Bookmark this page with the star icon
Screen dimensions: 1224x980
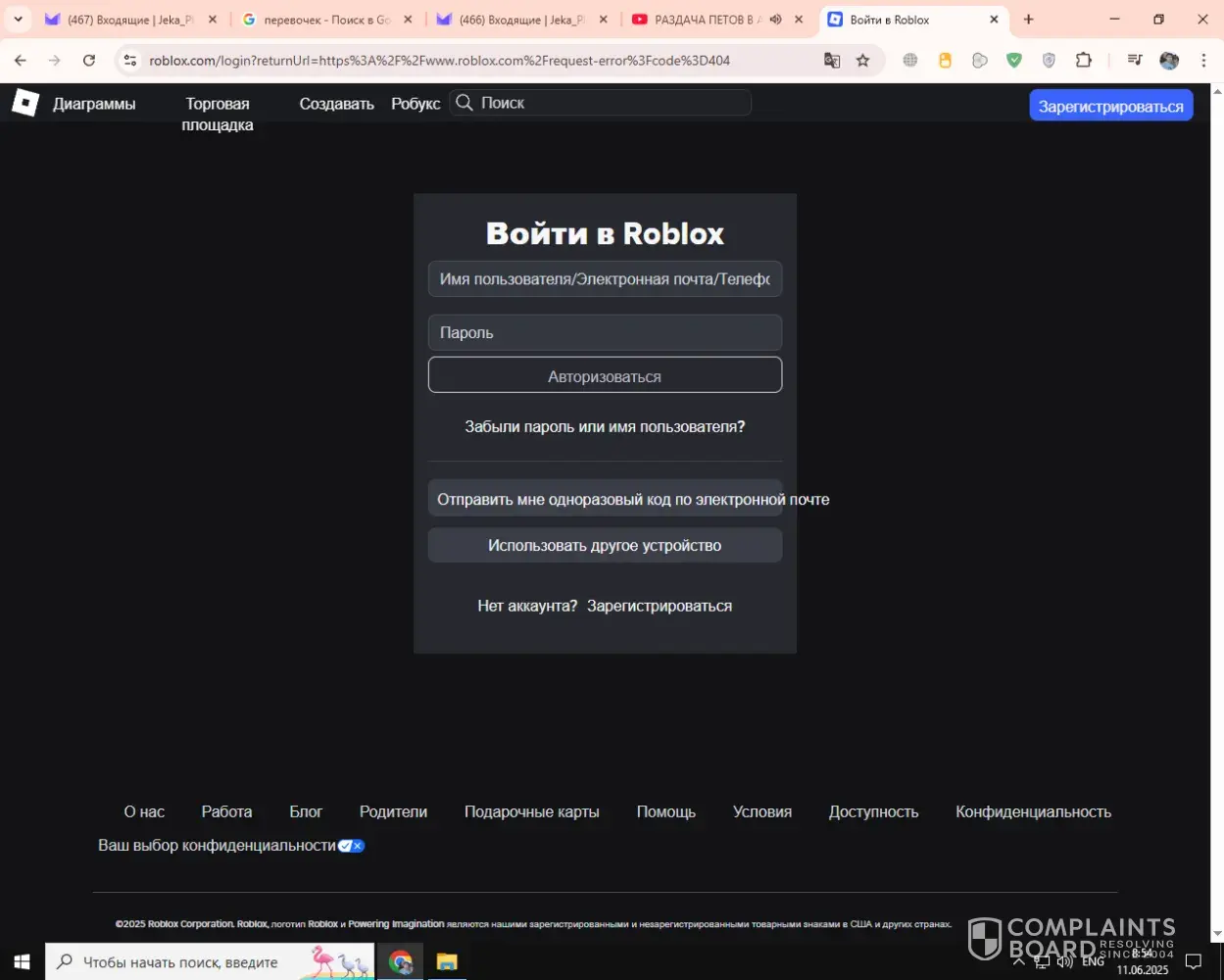coord(862,61)
